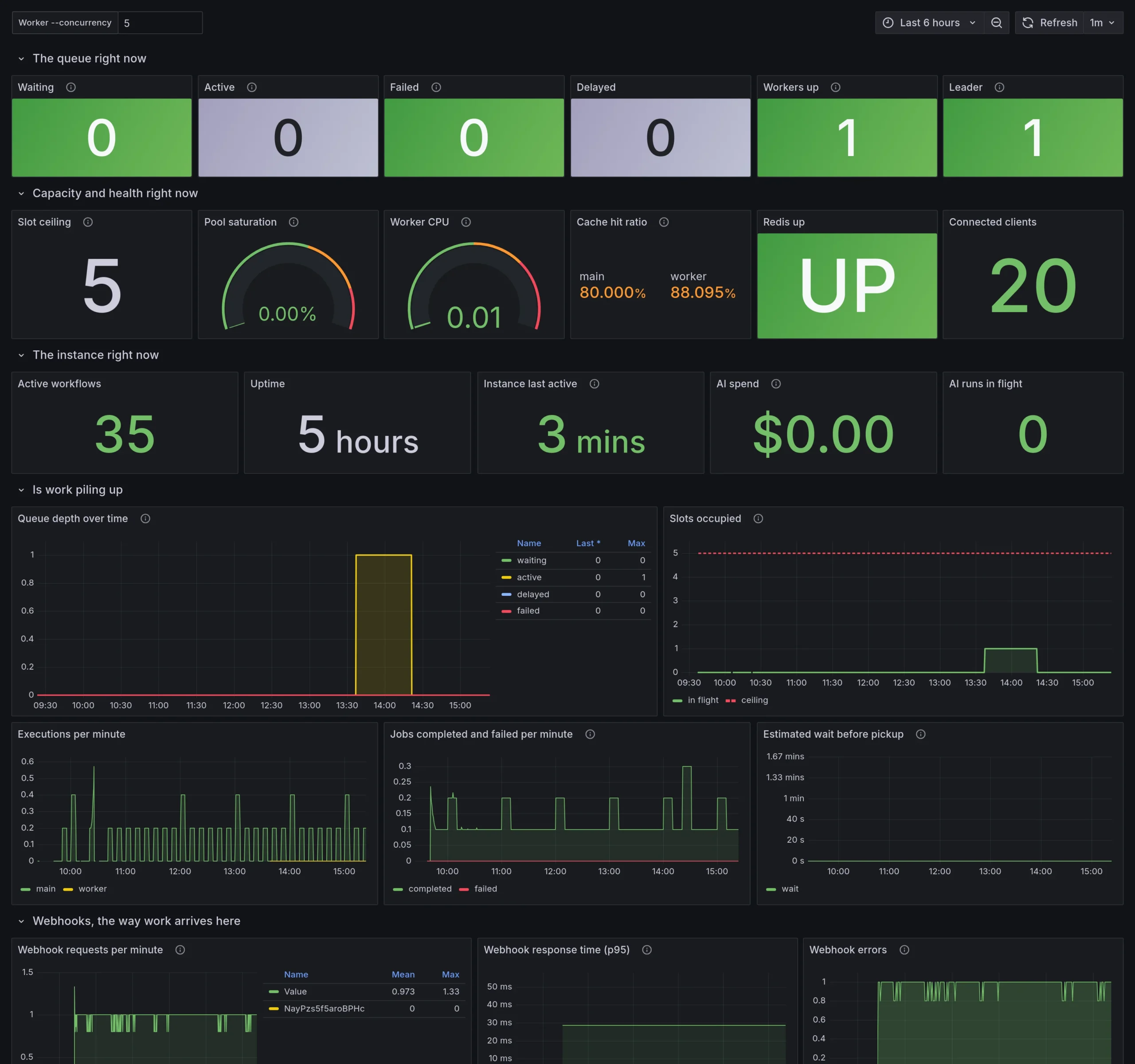Click the Refresh dashboard button
Viewport: 1135px width, 1064px height.
(1049, 23)
